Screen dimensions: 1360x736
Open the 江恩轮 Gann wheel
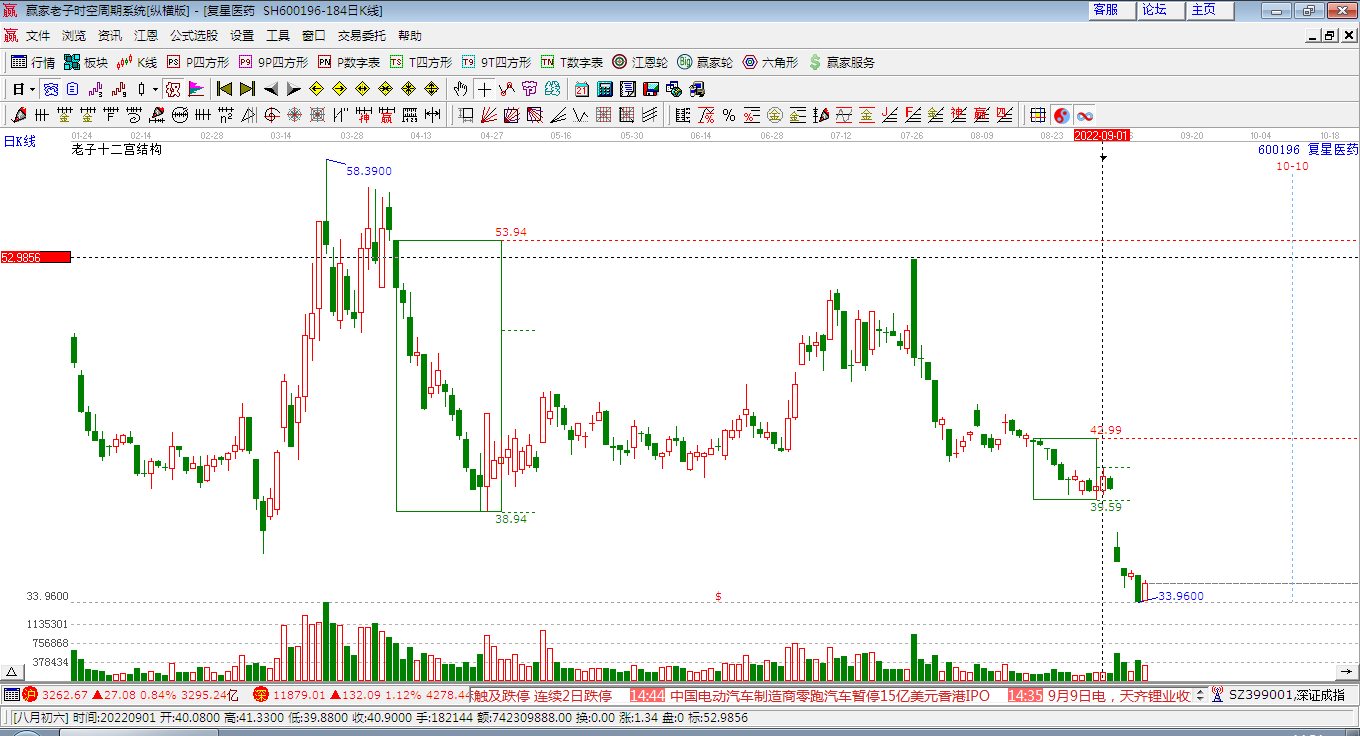640,62
